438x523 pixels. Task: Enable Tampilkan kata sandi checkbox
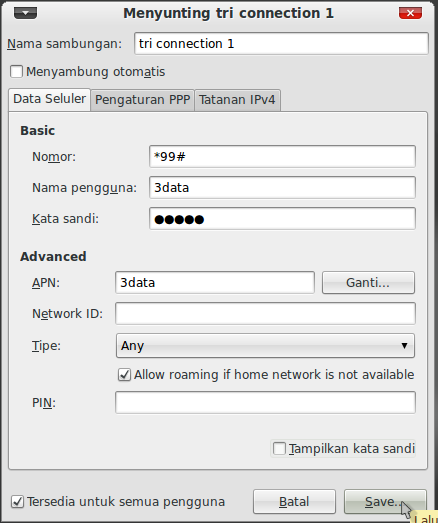[279, 448]
